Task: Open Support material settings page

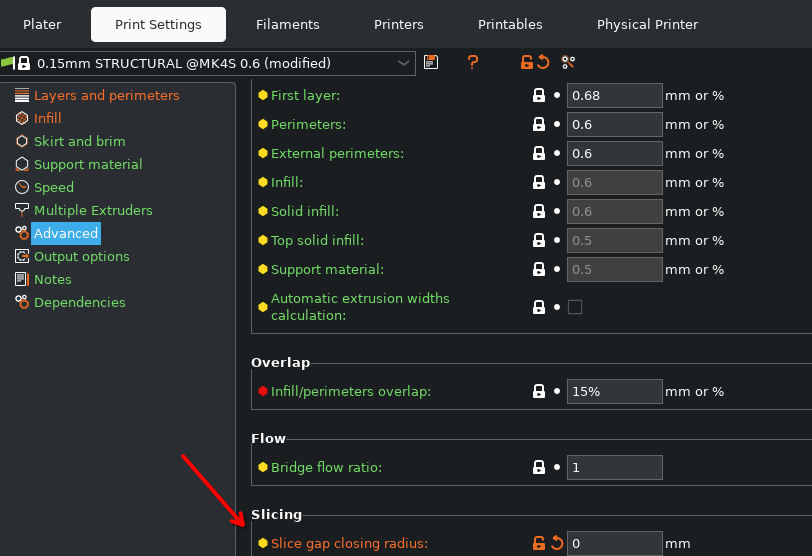Action: [88, 164]
